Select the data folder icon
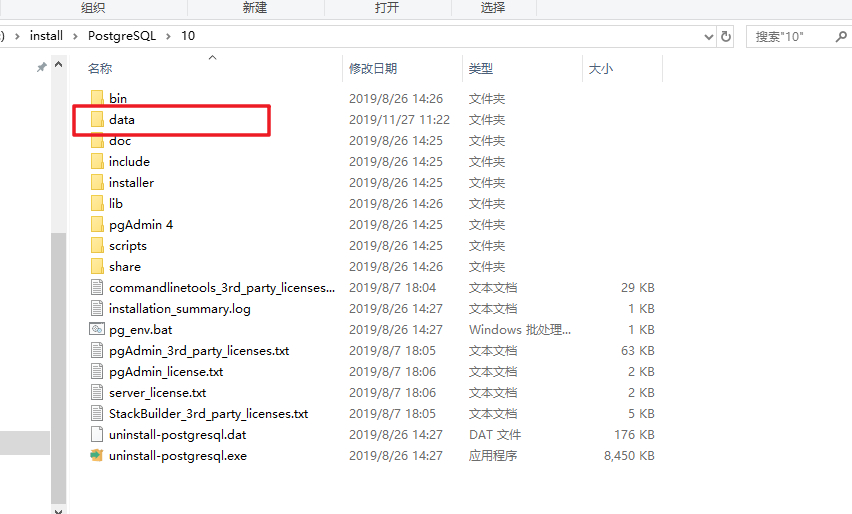The image size is (852, 514). [x=97, y=120]
